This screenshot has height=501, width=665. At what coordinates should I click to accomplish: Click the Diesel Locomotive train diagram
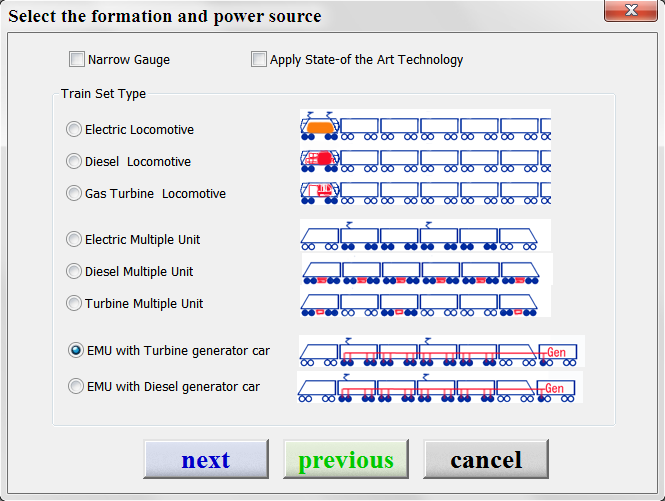[425, 160]
